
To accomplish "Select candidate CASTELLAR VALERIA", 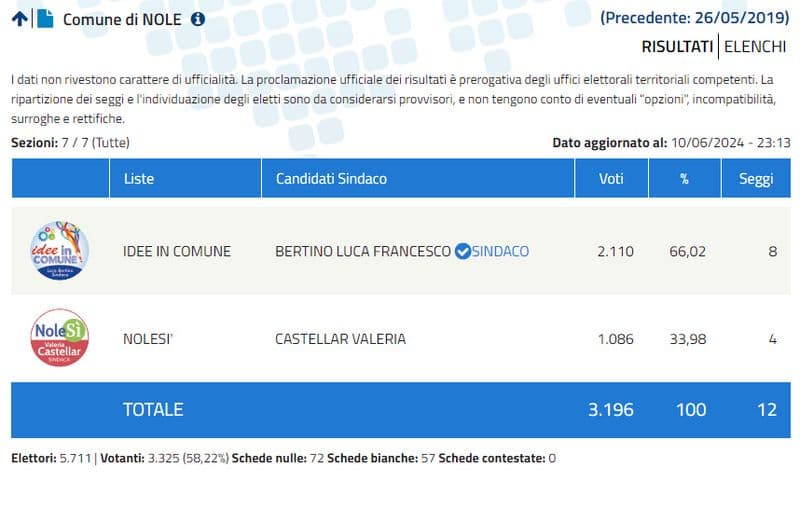I will 340,338.
